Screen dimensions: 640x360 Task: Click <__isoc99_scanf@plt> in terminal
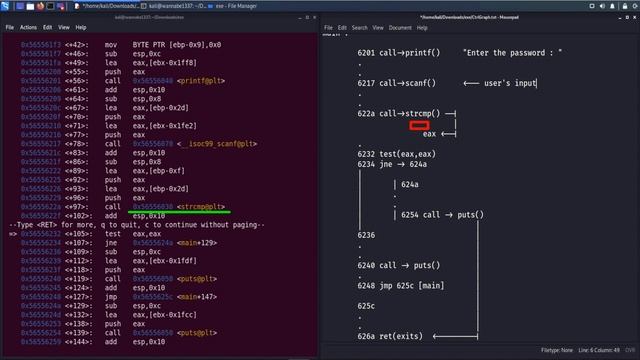pos(217,144)
